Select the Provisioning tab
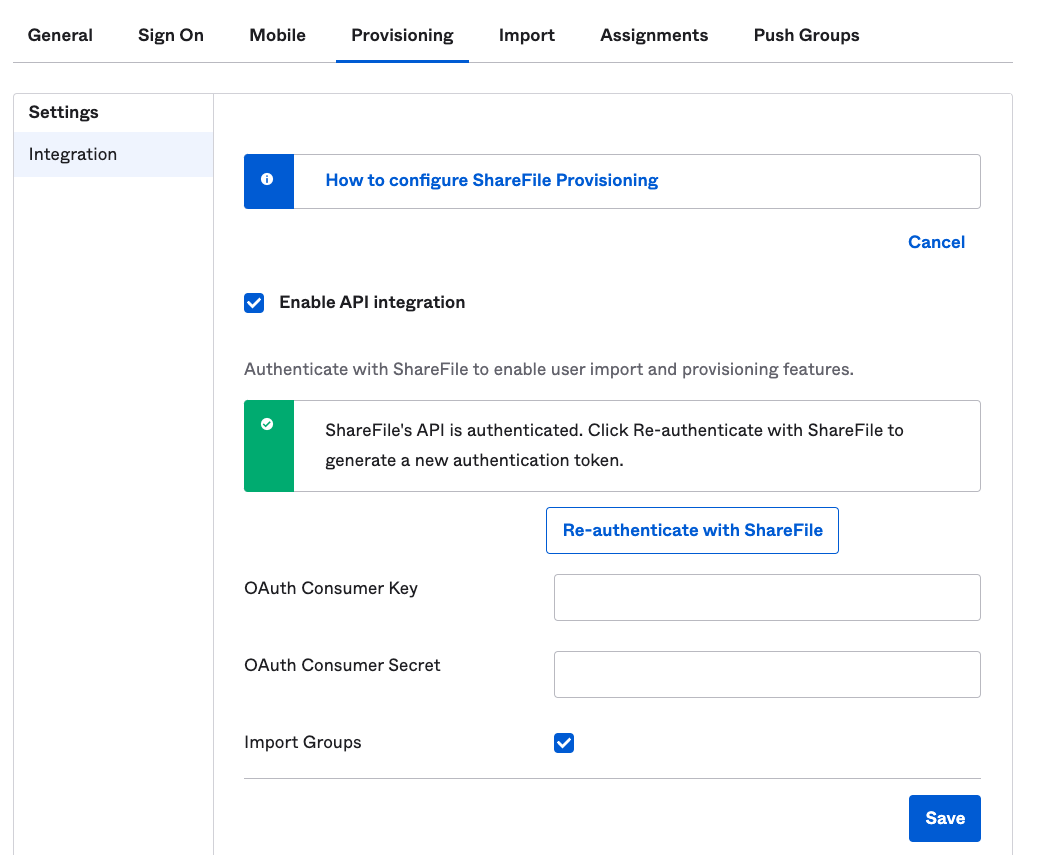The image size is (1044, 855). click(402, 35)
